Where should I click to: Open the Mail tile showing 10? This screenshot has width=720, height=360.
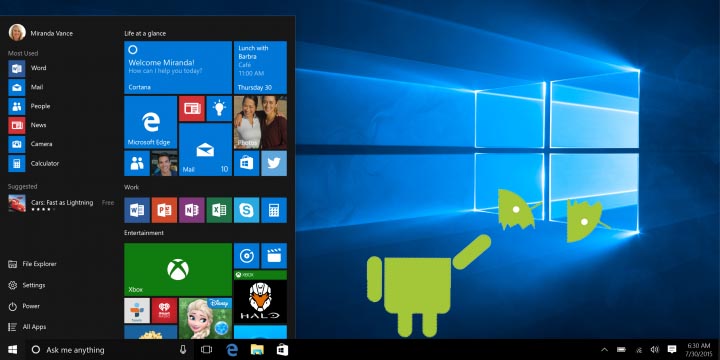coord(205,150)
